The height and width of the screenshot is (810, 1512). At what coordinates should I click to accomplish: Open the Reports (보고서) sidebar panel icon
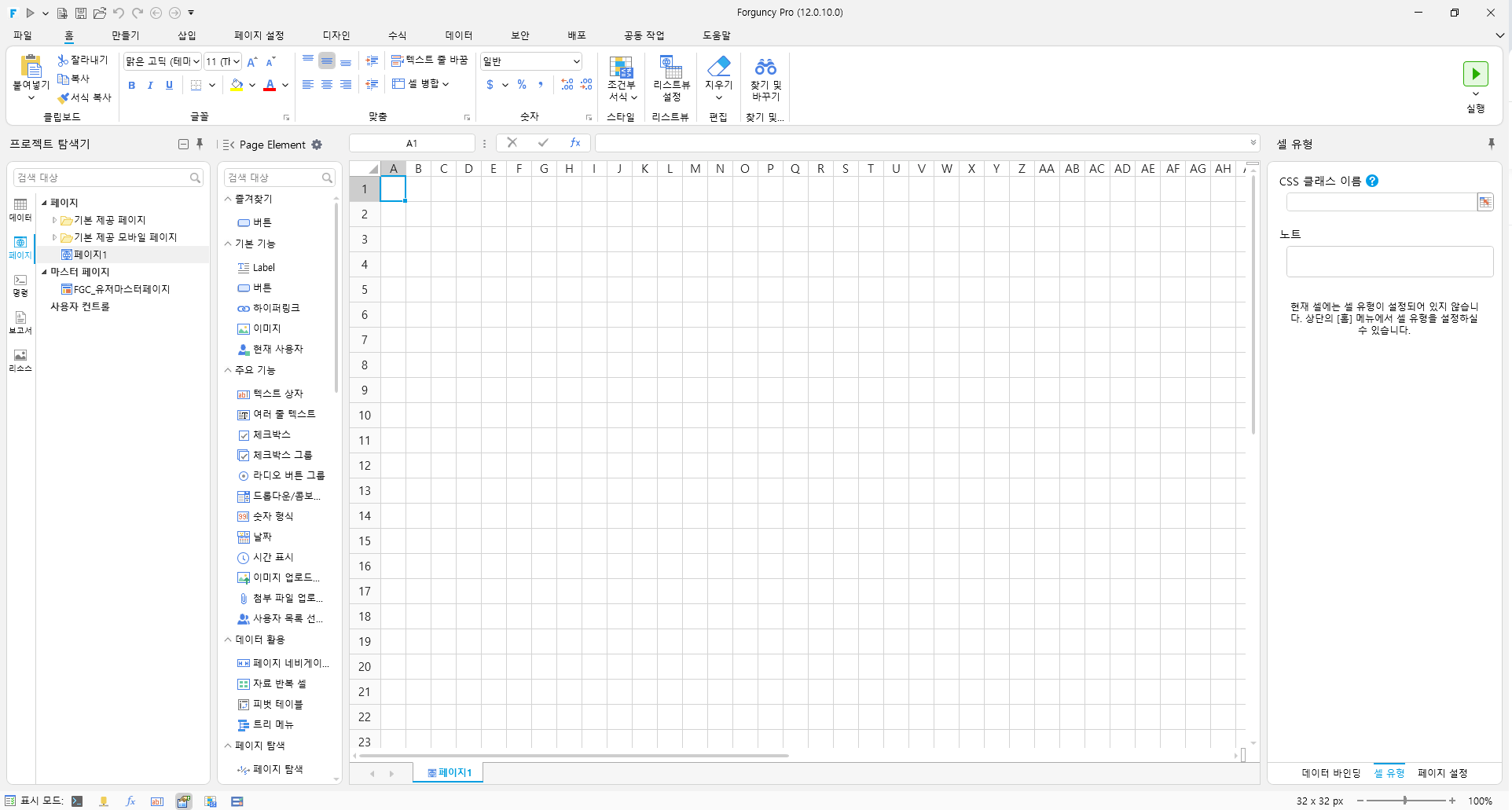coord(20,323)
